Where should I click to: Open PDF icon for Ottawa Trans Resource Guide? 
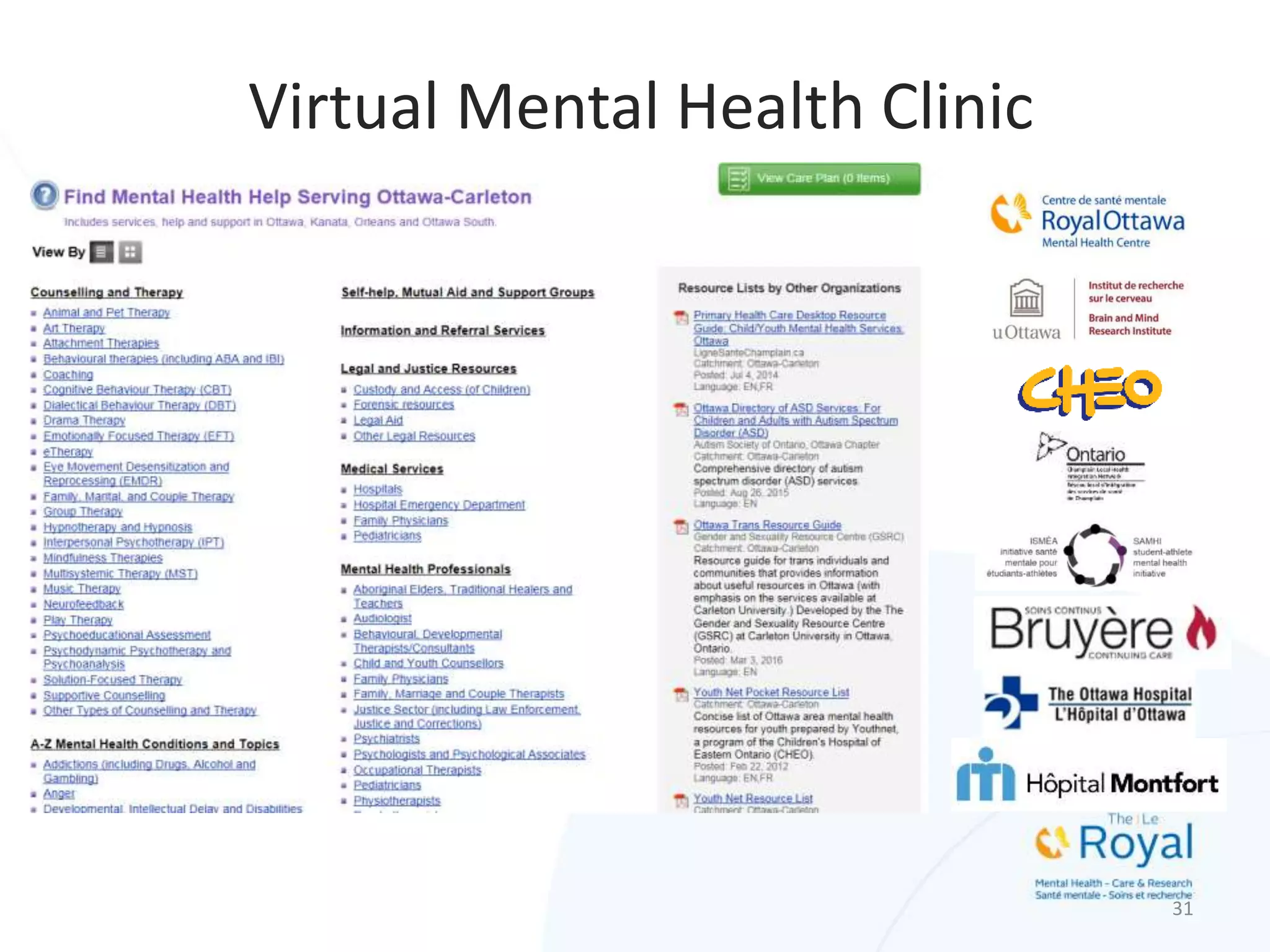point(682,527)
